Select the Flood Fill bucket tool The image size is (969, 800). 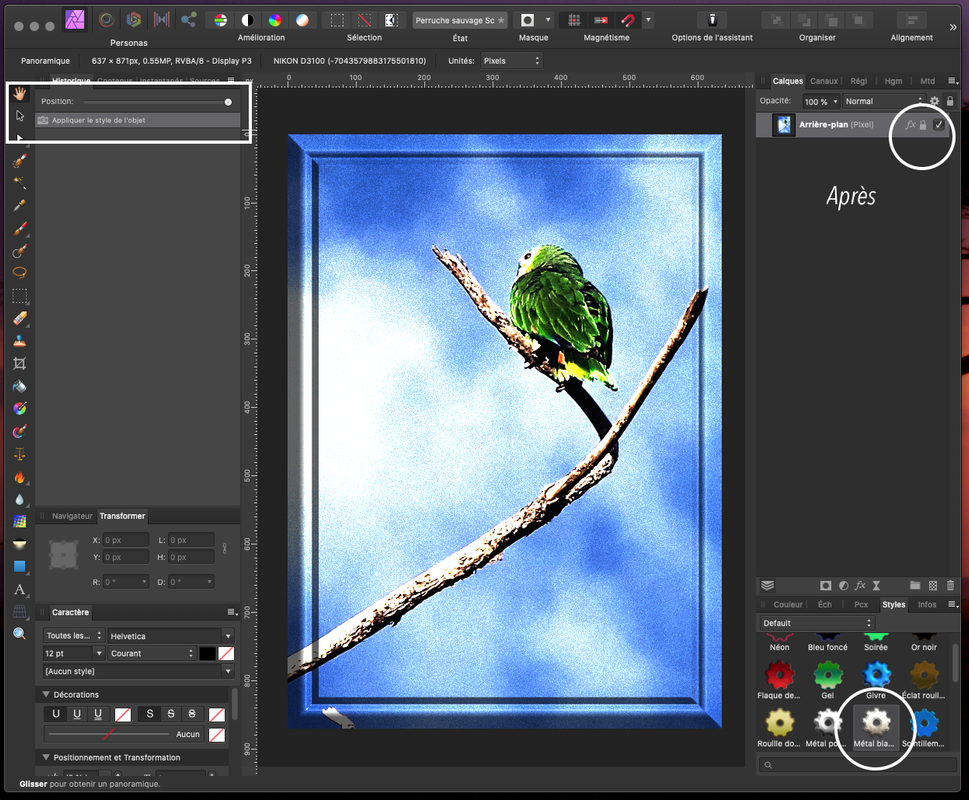pos(20,386)
